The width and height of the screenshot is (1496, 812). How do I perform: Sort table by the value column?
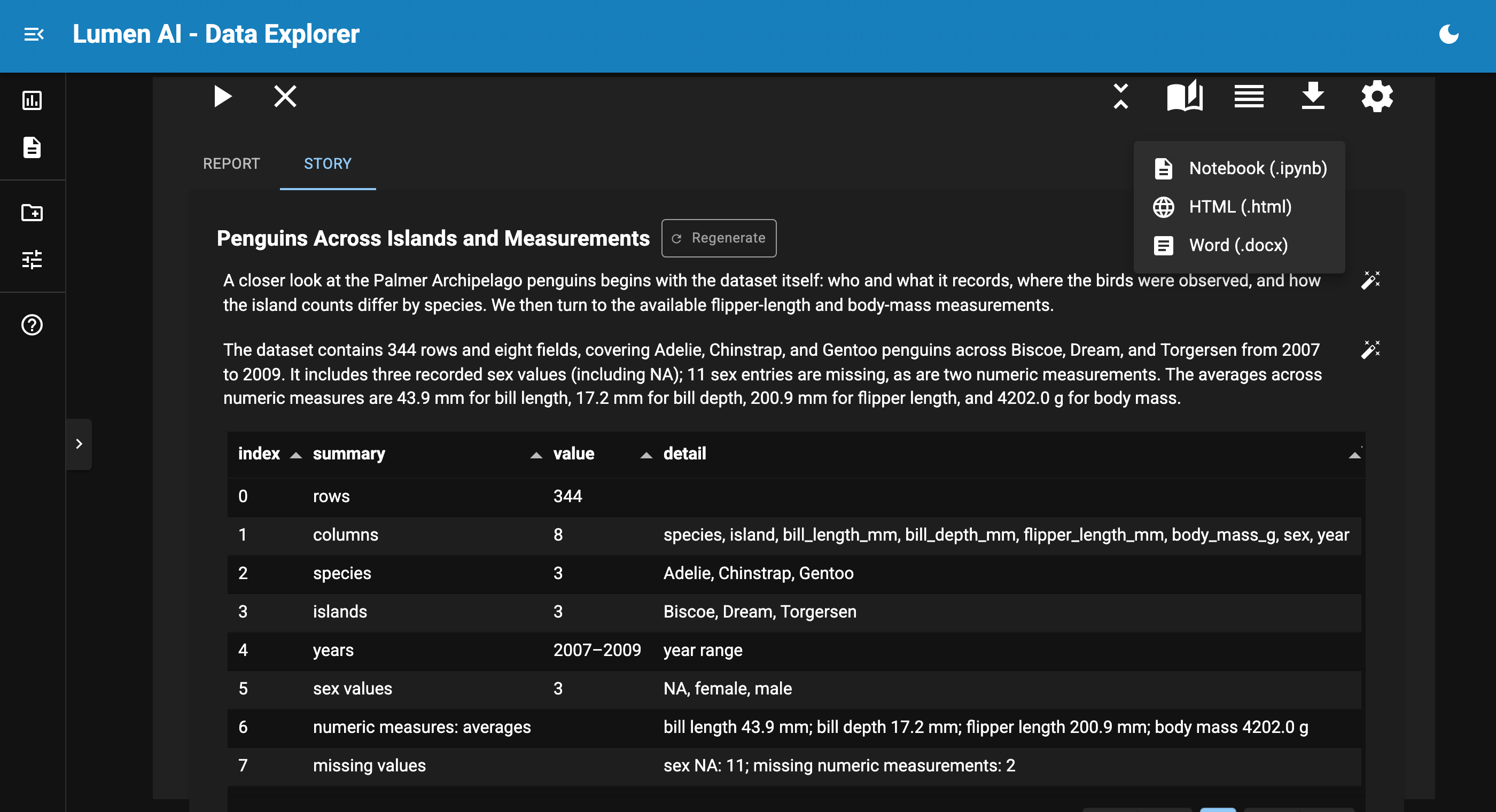pos(602,454)
